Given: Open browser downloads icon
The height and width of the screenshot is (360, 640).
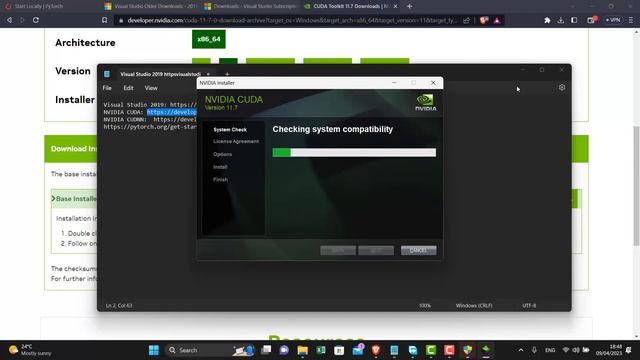Looking at the screenshot, I should pyautogui.click(x=561, y=20).
